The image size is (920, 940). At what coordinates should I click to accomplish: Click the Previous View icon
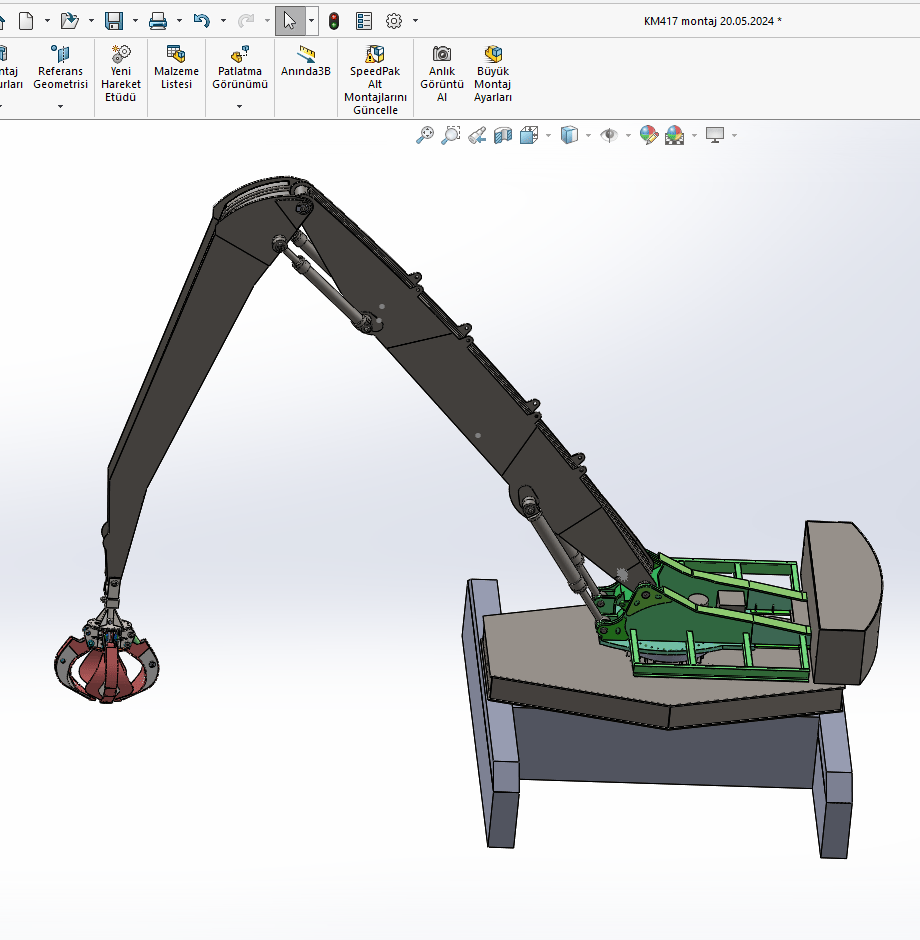(477, 135)
